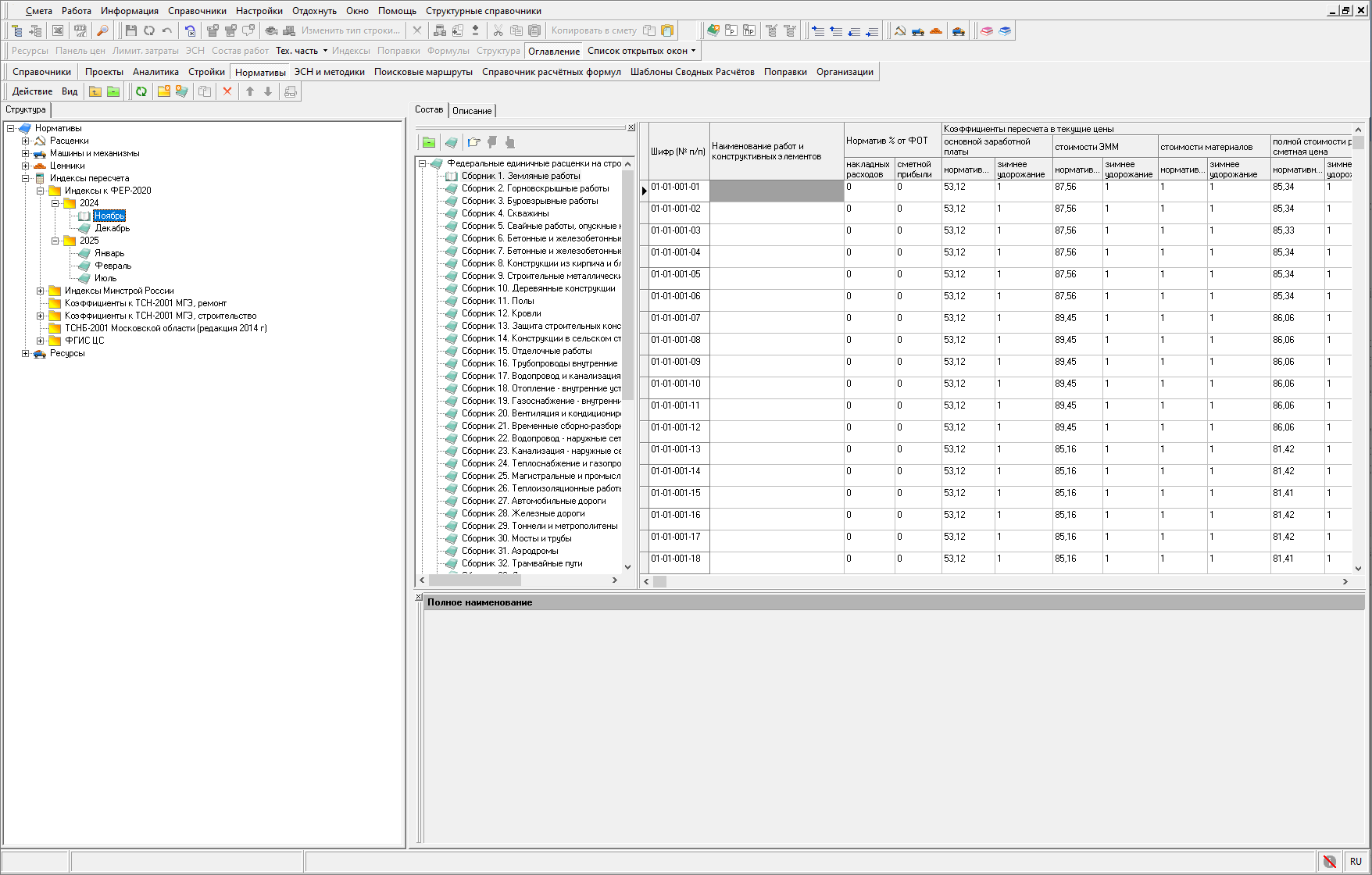Click the magnifier search icon in top toolbar

pyautogui.click(x=102, y=30)
